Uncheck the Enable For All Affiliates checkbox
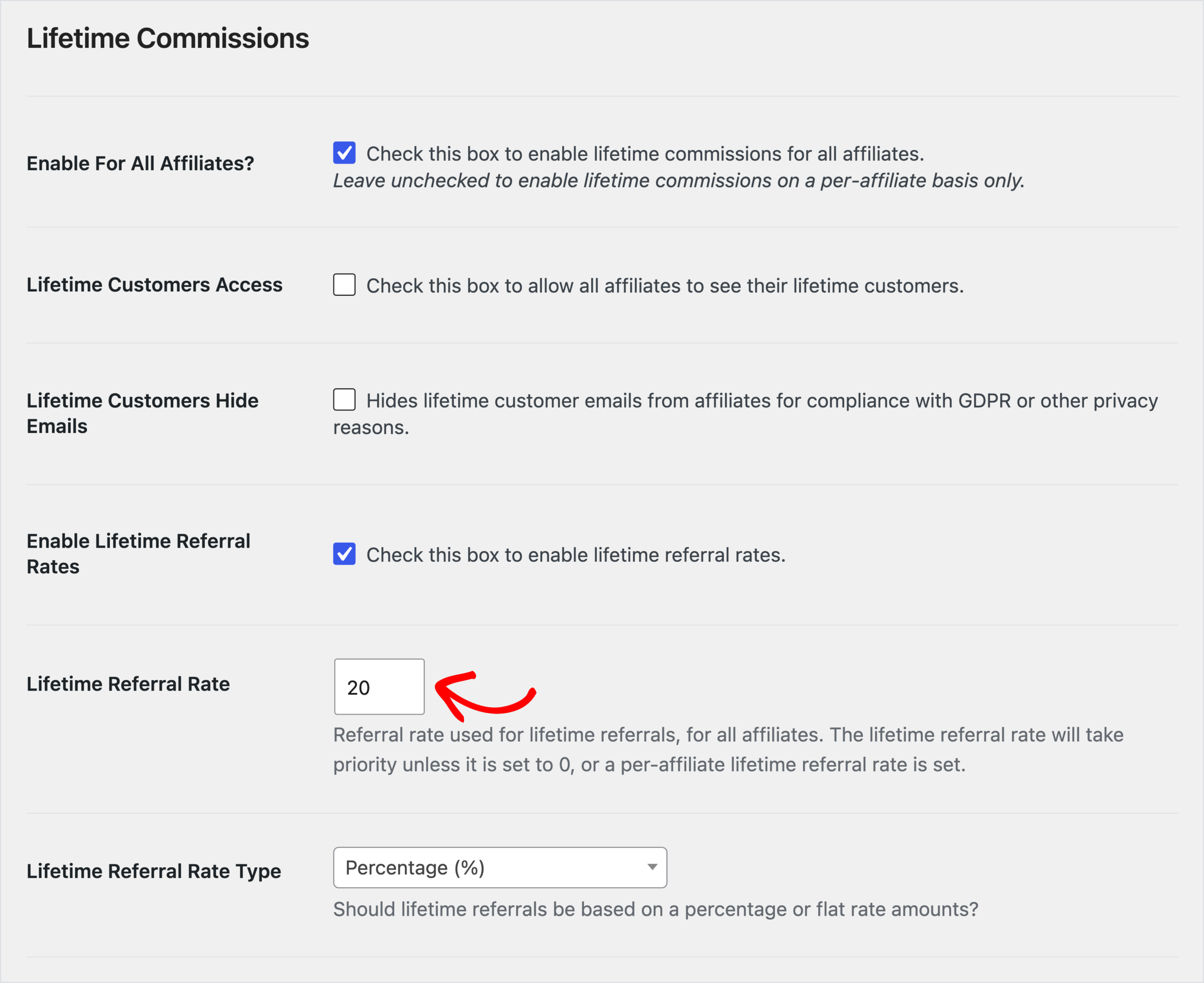1204x983 pixels. point(344,153)
